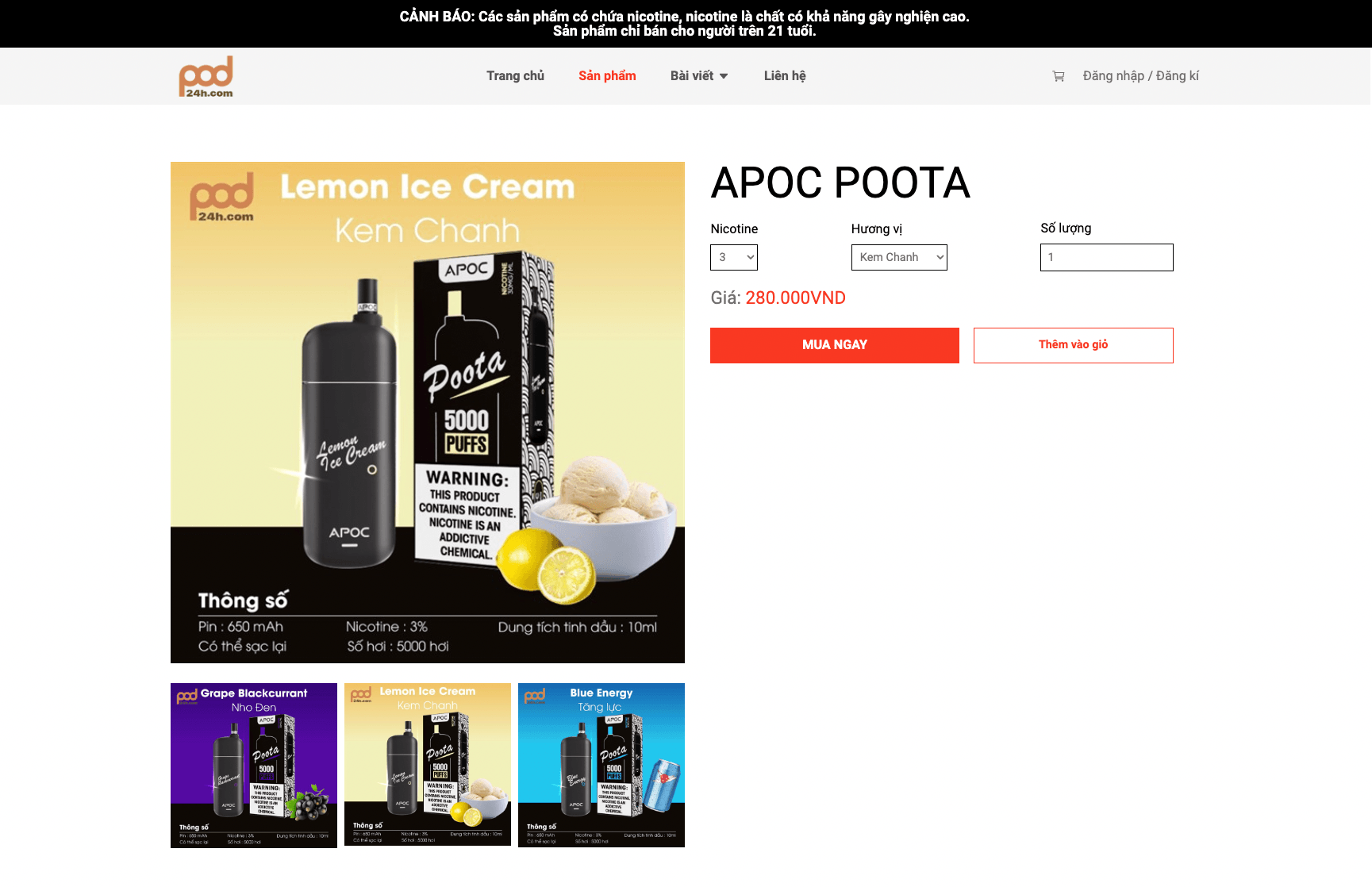The width and height of the screenshot is (1372, 887).
Task: Open Đăng nhập / Đăng kí link
Action: [1141, 76]
